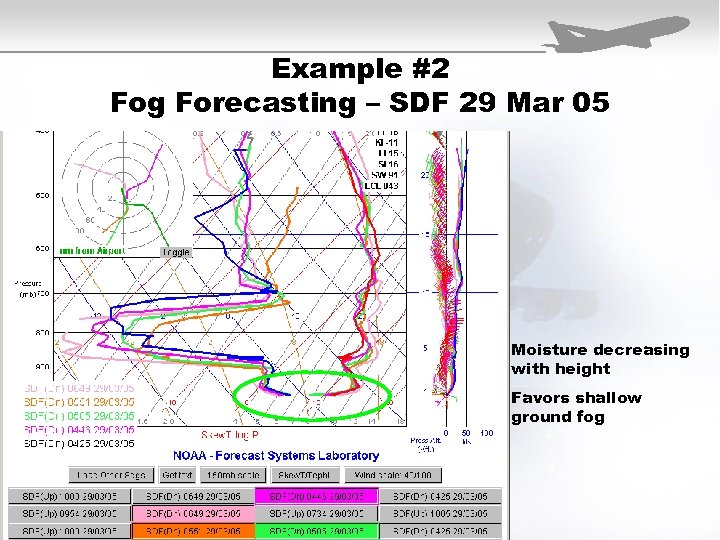Click the hodograph polar plot
Image resolution: width=720 pixels, height=540 pixels.
coord(123,188)
